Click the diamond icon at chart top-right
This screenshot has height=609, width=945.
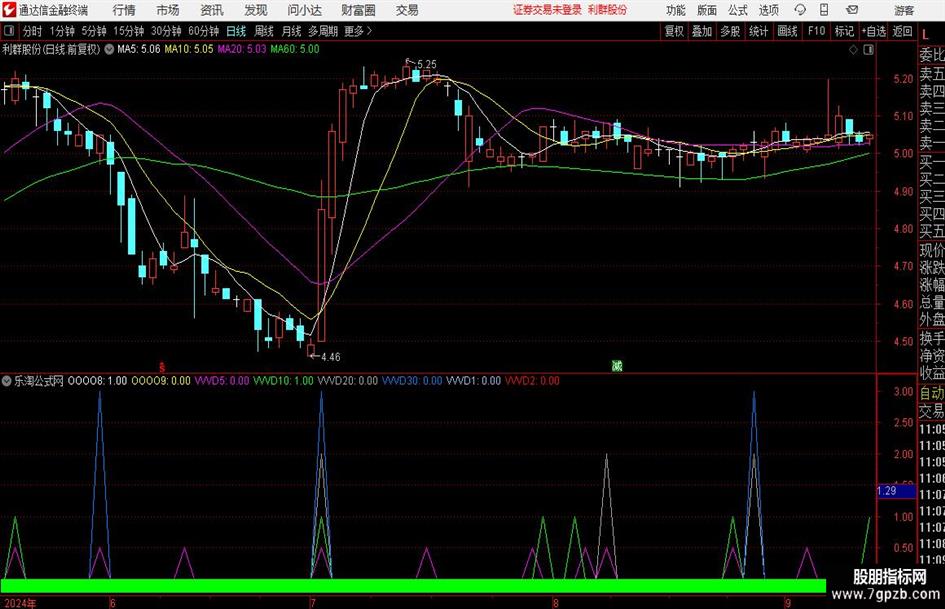(853, 49)
